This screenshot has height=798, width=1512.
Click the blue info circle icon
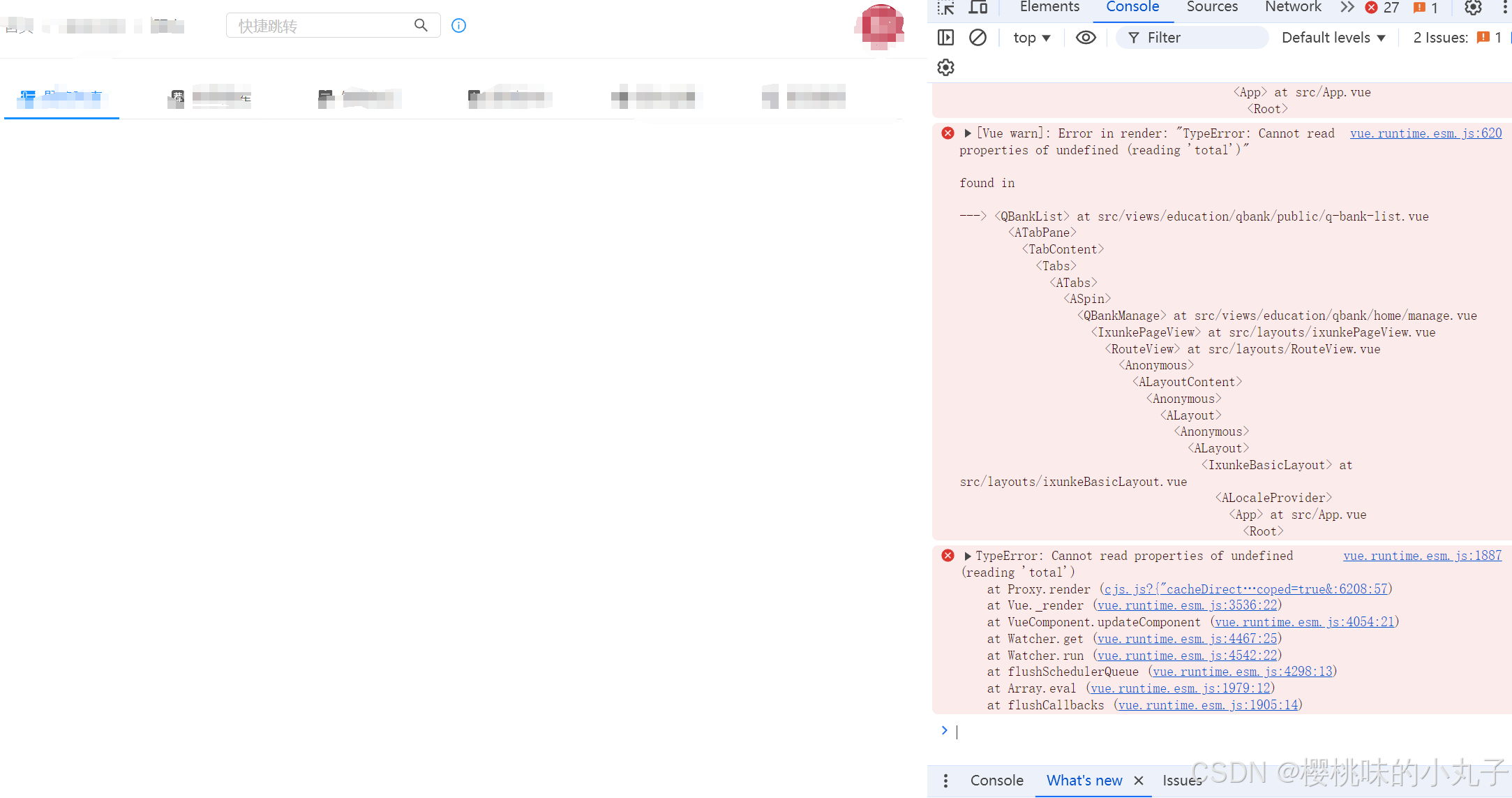[458, 26]
